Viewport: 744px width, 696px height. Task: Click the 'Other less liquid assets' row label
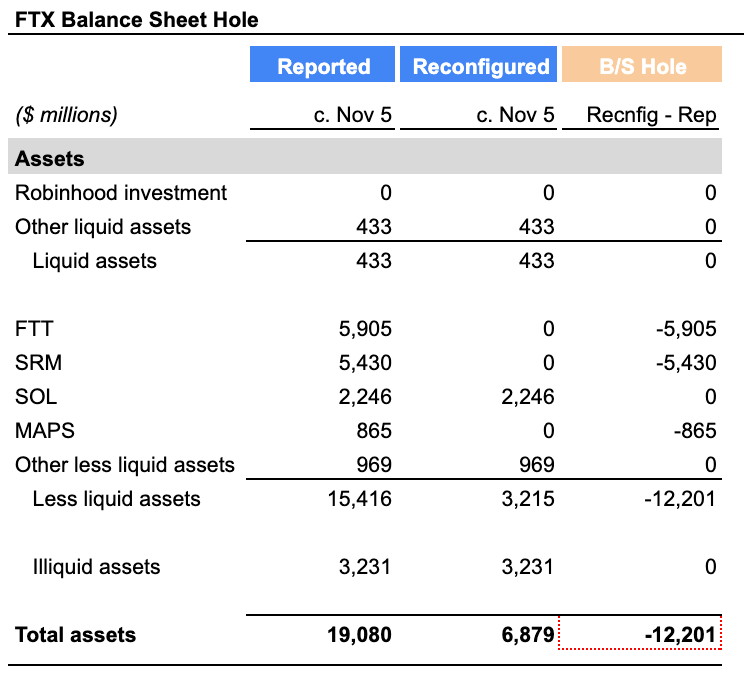coord(125,465)
